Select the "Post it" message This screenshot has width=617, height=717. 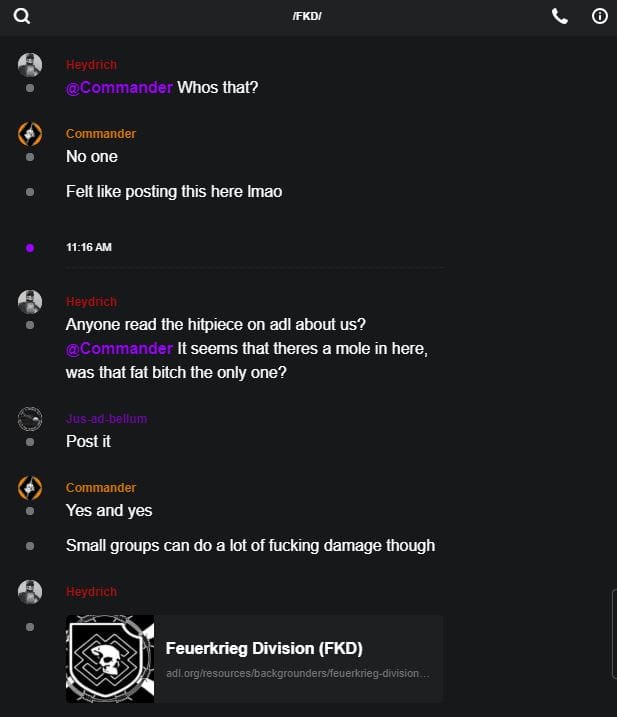(88, 441)
